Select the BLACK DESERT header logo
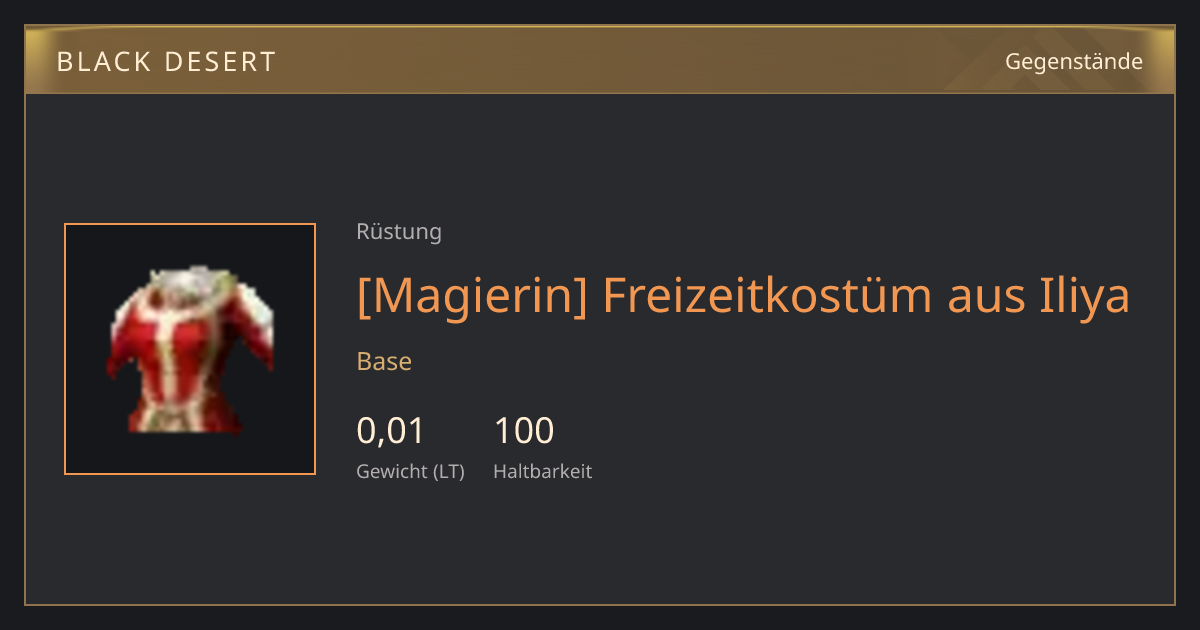The height and width of the screenshot is (630, 1200). 166,62
